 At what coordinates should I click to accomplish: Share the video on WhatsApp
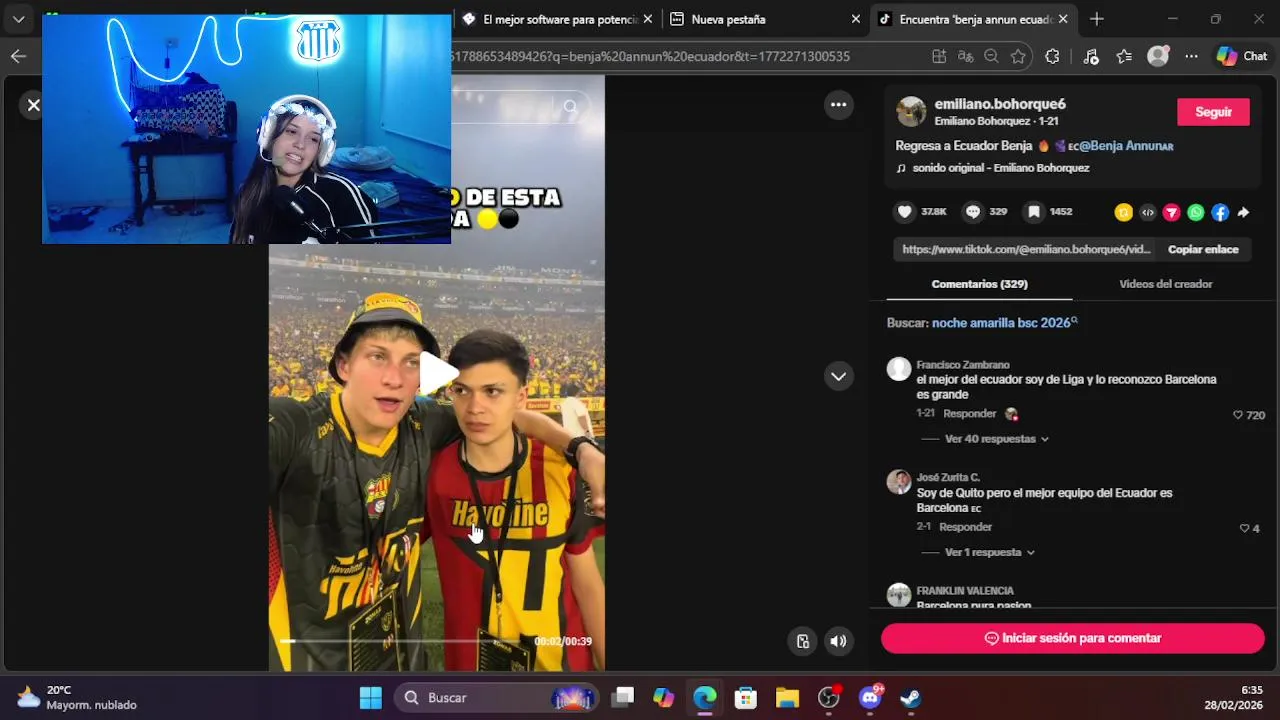[1196, 212]
